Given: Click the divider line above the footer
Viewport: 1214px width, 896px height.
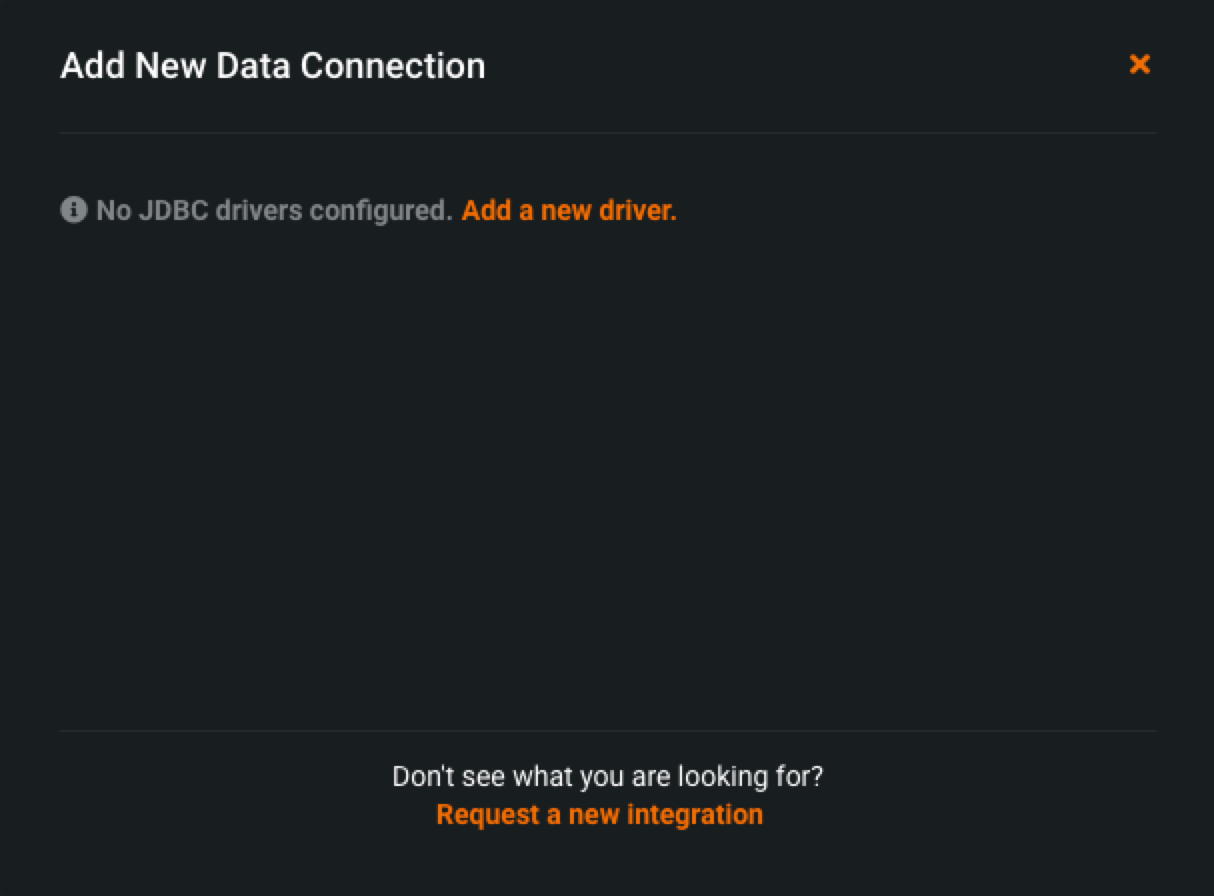Looking at the screenshot, I should click(x=607, y=731).
